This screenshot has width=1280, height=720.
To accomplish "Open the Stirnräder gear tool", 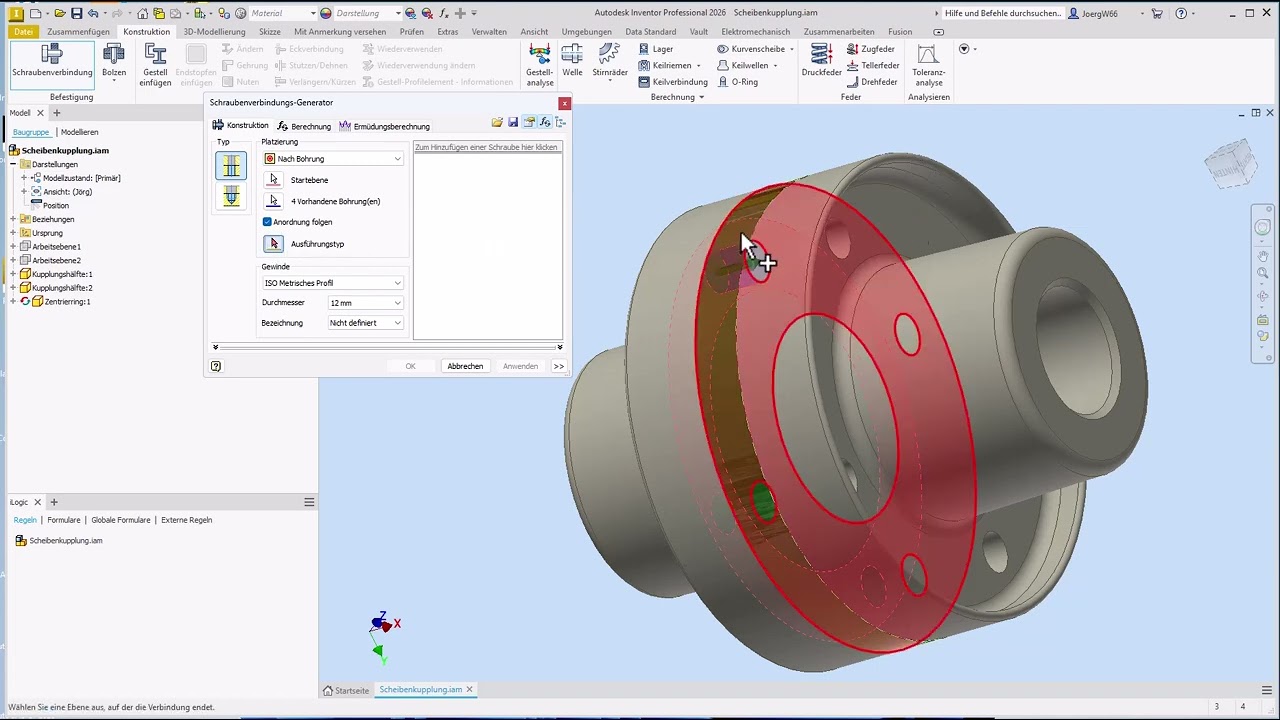I will [610, 62].
